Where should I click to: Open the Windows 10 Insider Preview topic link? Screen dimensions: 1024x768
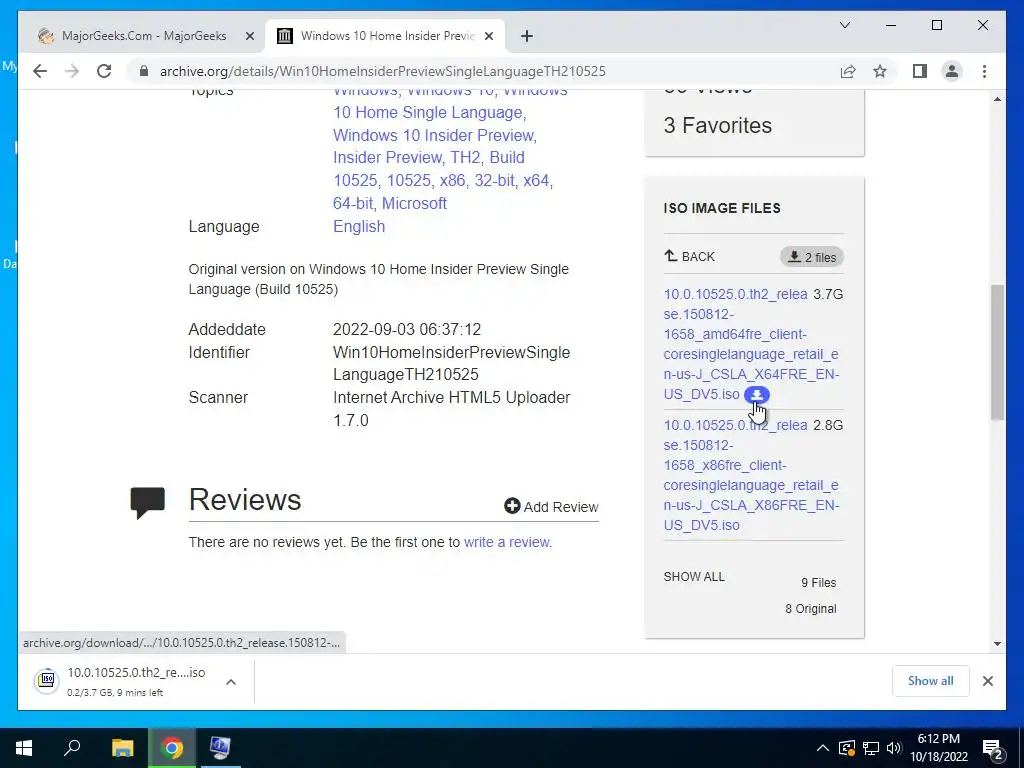click(434, 135)
